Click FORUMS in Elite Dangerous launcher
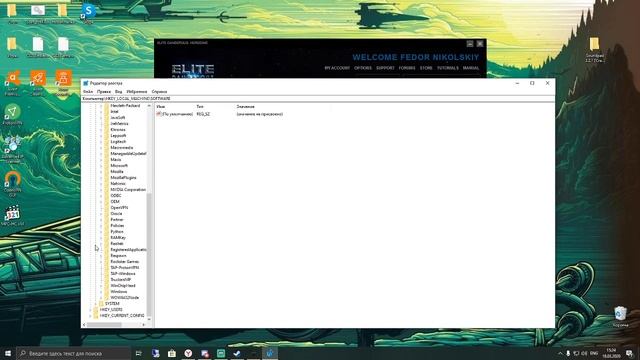The height and width of the screenshot is (360, 640). [407, 68]
